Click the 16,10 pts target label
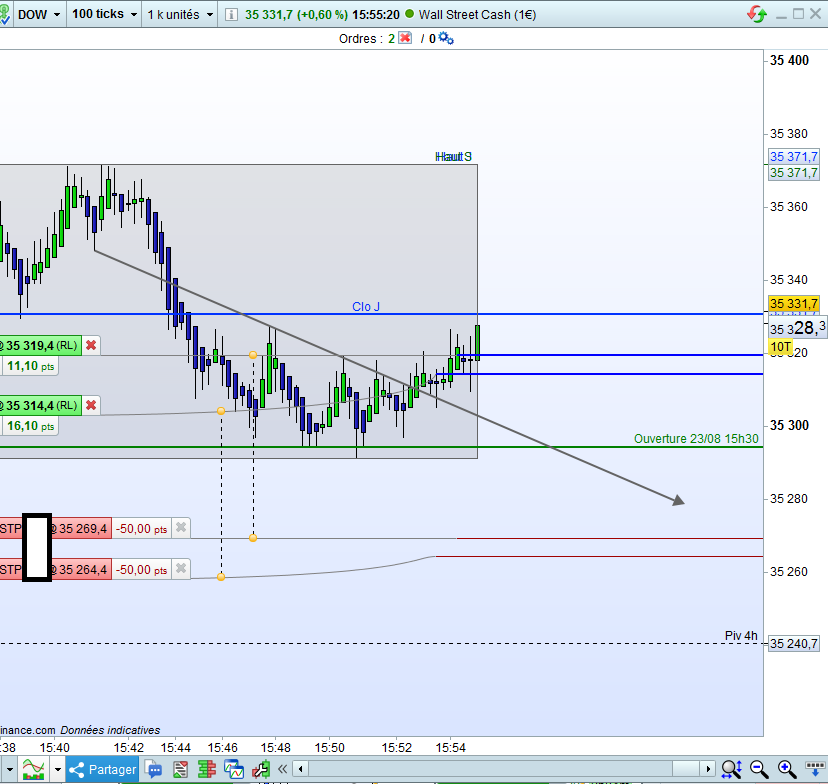Viewport: 828px width, 784px height. pos(30,426)
